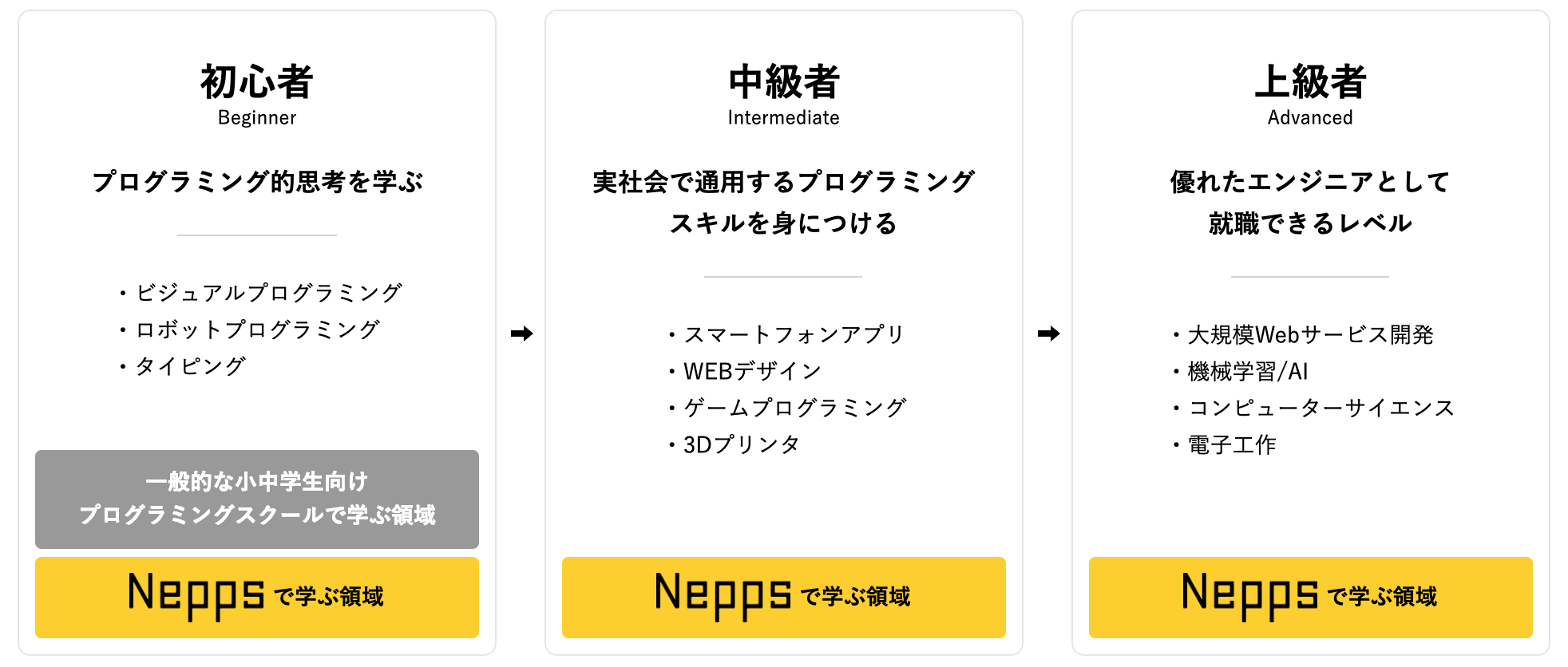
Task: Click the WEBデザイン list item
Action: (752, 371)
